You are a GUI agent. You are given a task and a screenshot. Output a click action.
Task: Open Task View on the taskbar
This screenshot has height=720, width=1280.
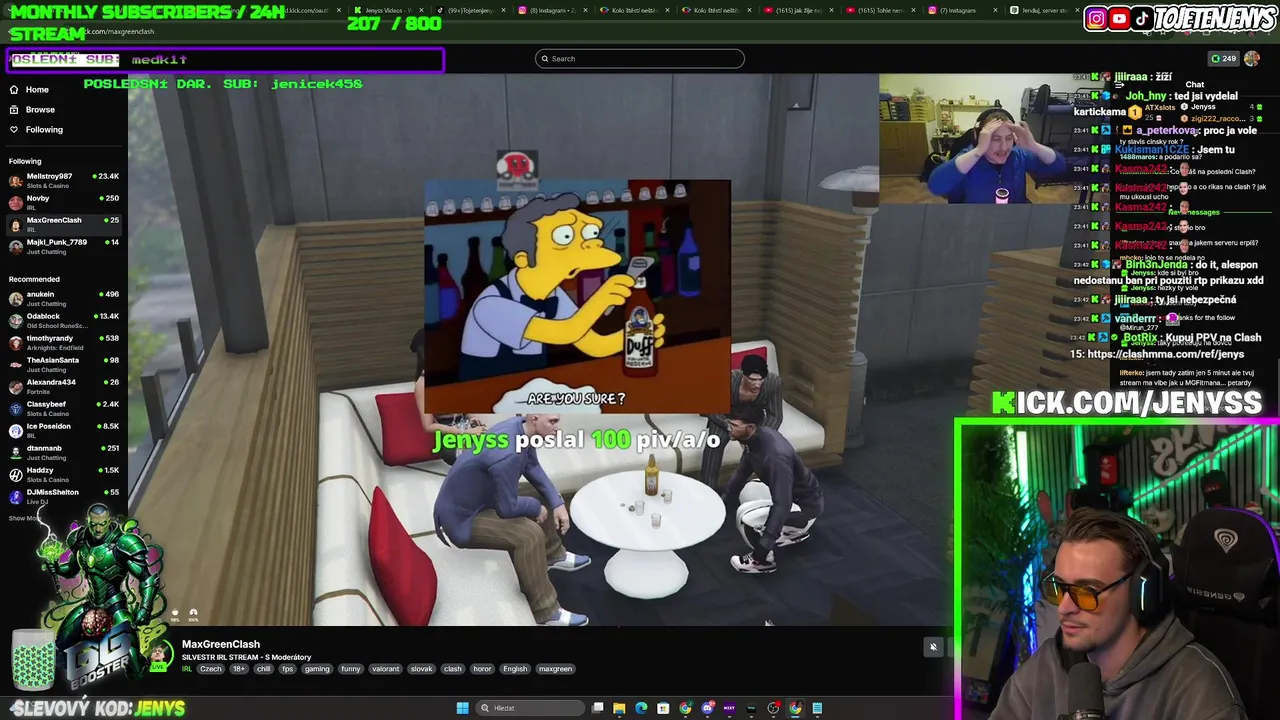pos(597,708)
